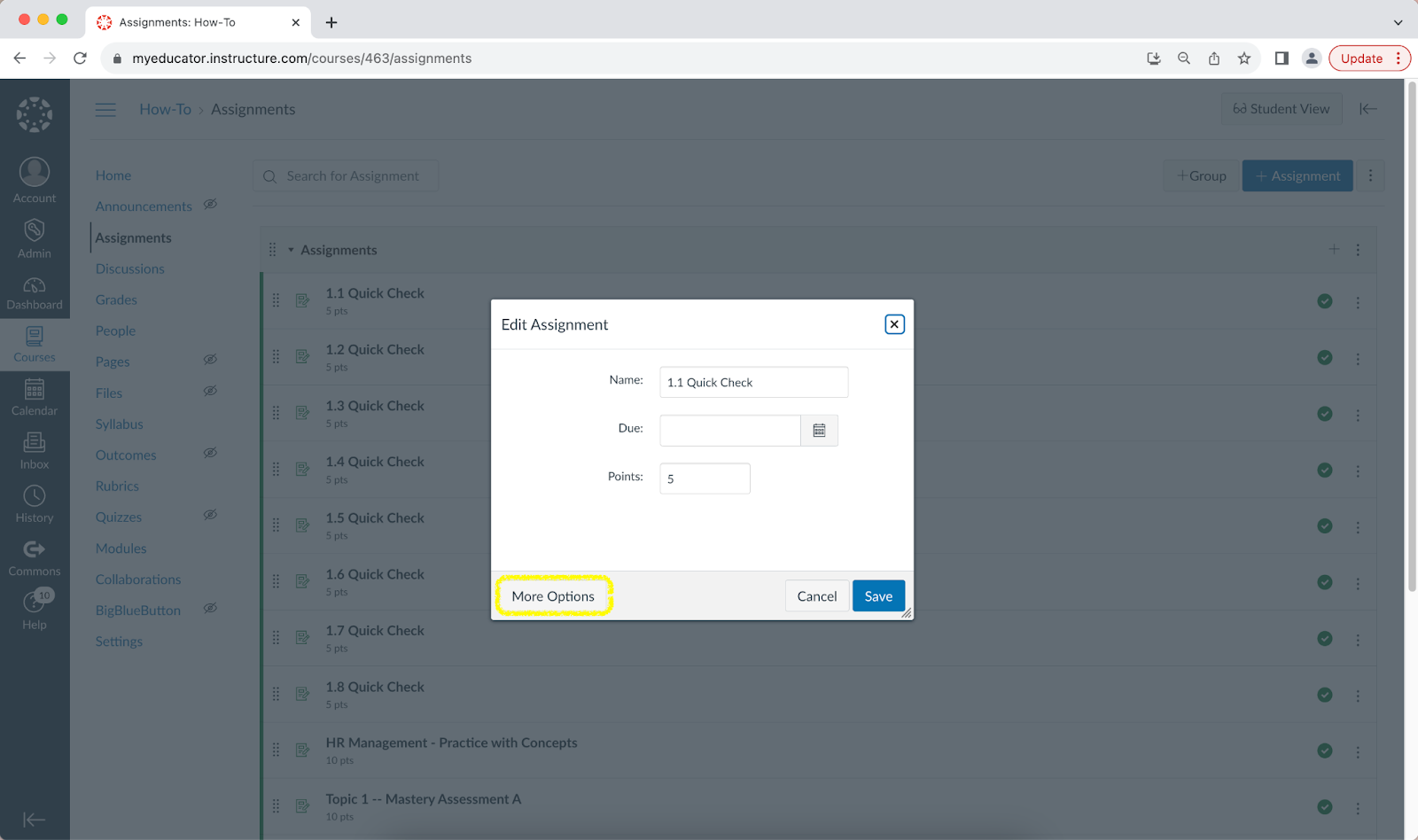Toggle published status of Topic 1 Mastery Assessment

click(1325, 807)
